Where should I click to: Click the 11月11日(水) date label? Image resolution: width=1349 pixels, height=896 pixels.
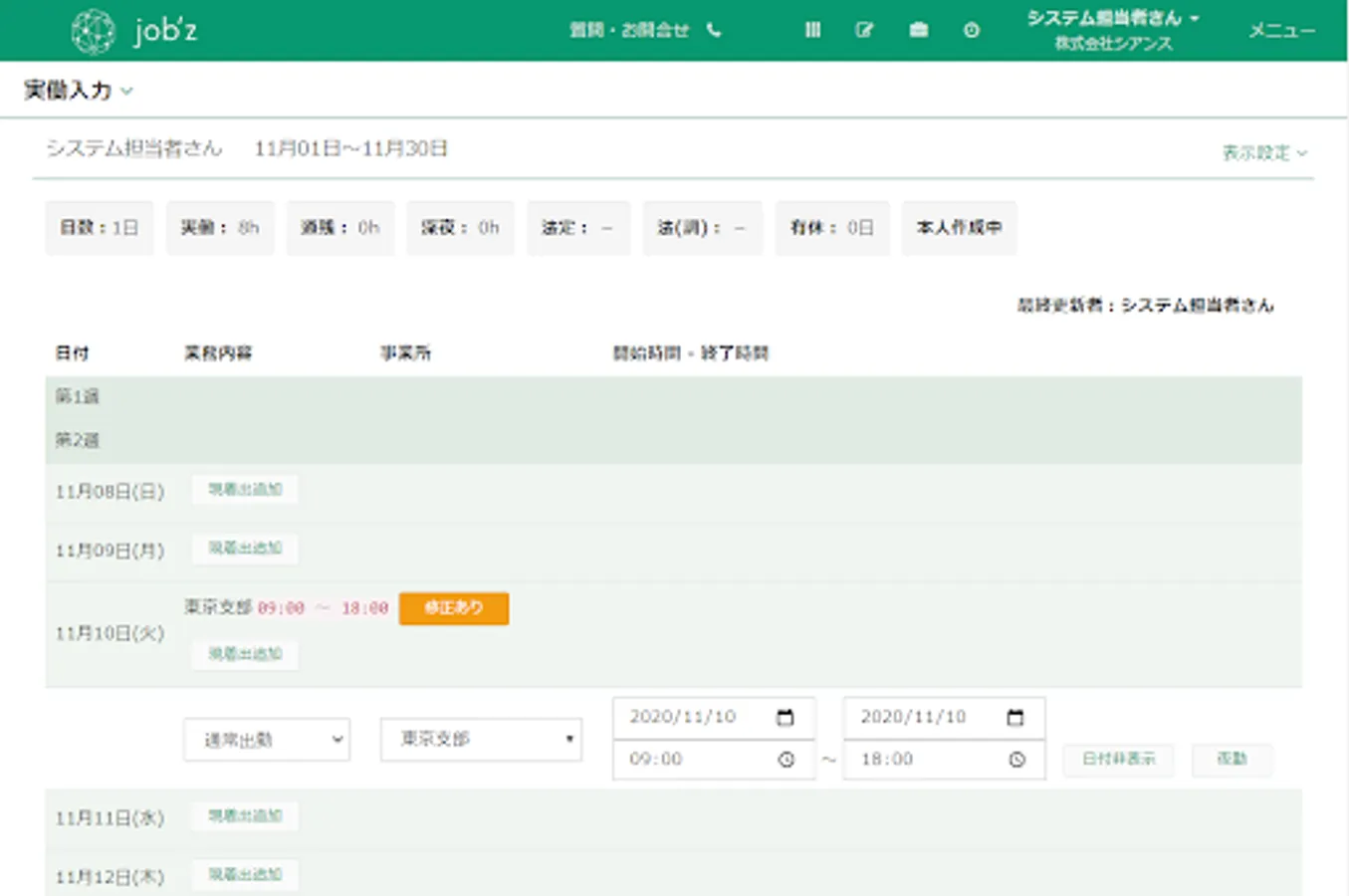point(110,818)
